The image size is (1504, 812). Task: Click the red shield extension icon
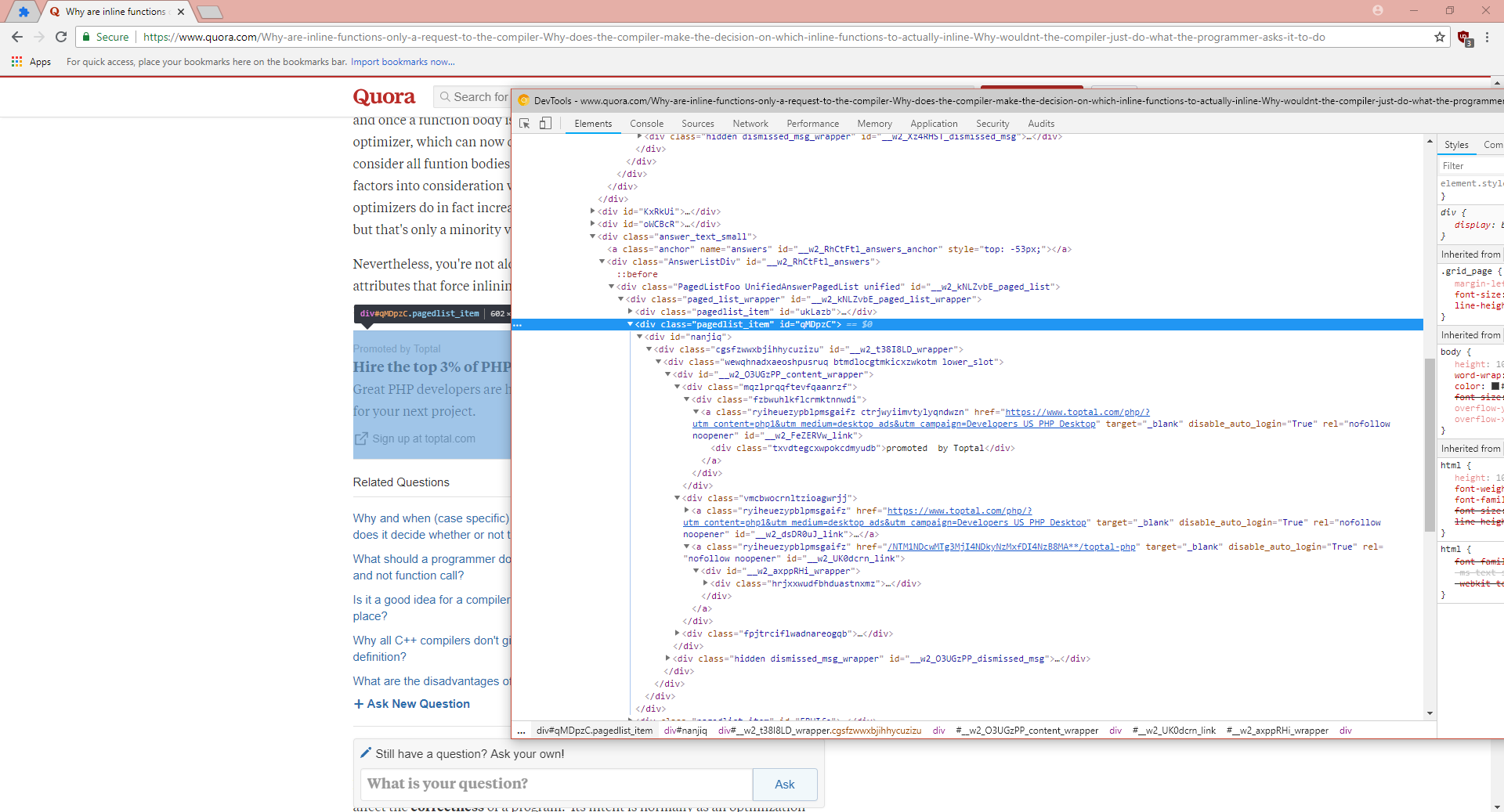coord(1464,38)
